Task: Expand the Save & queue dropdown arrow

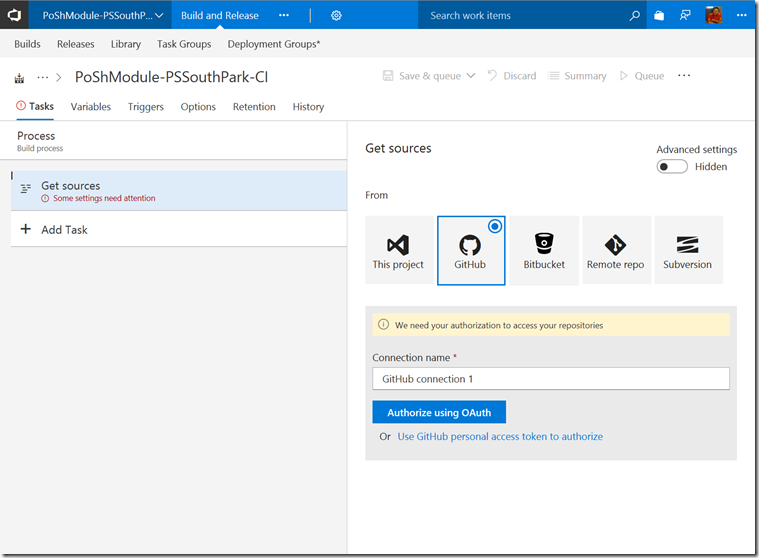Action: [471, 75]
